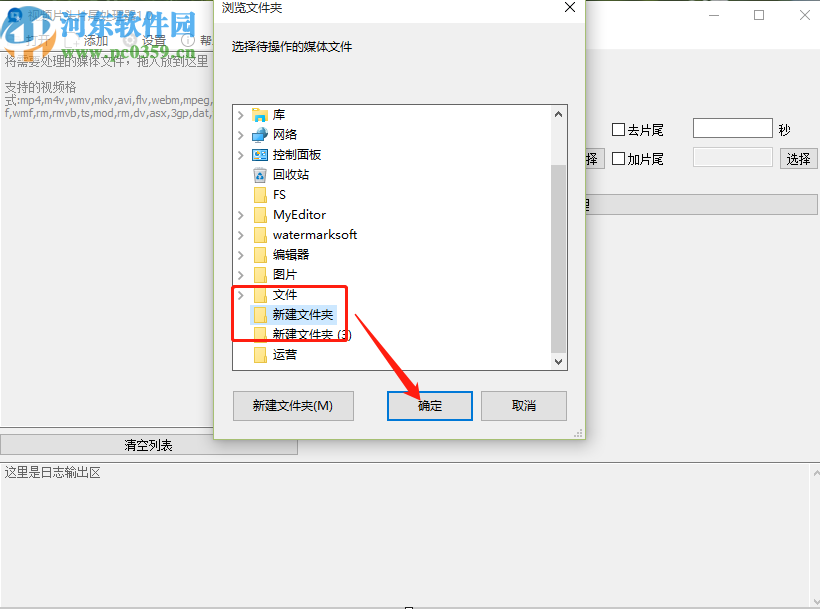Enable the 去片尾 checkbox

click(x=618, y=129)
